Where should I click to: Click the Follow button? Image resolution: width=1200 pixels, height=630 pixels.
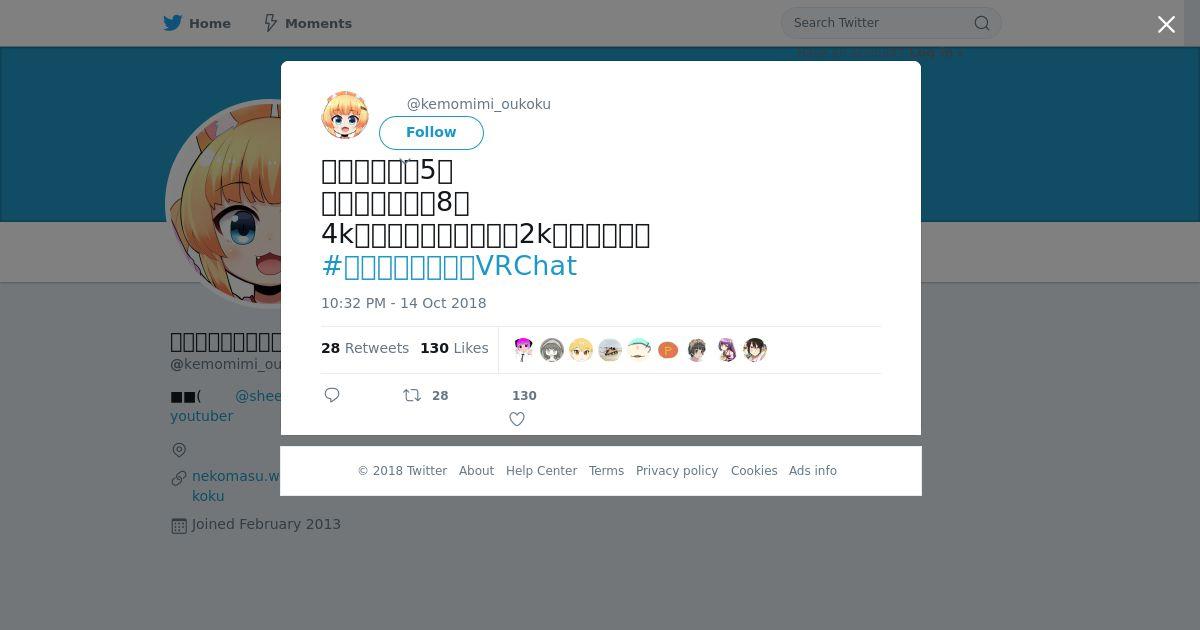[x=431, y=132]
